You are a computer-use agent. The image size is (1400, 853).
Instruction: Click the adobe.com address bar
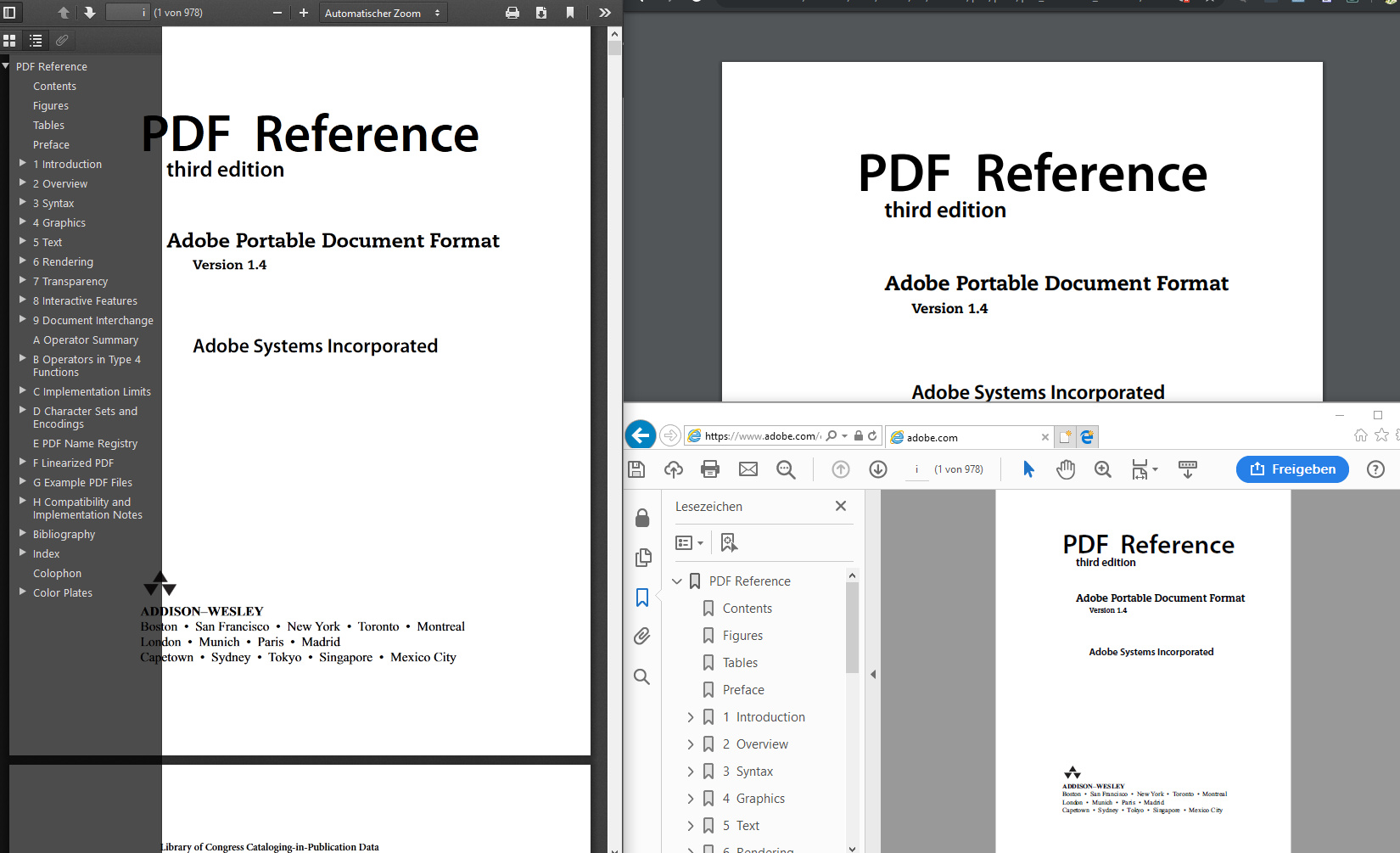click(x=763, y=436)
